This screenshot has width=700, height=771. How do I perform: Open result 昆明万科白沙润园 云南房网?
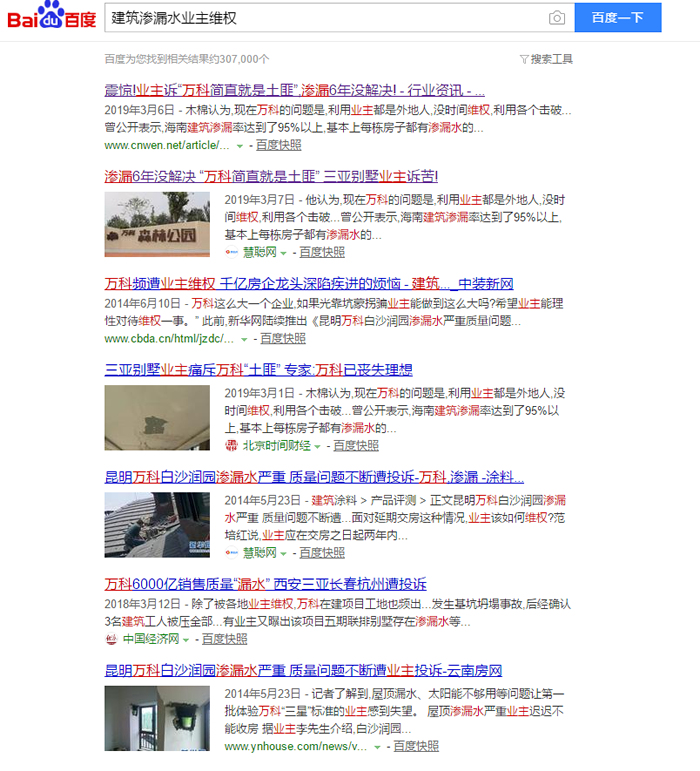click(x=303, y=670)
